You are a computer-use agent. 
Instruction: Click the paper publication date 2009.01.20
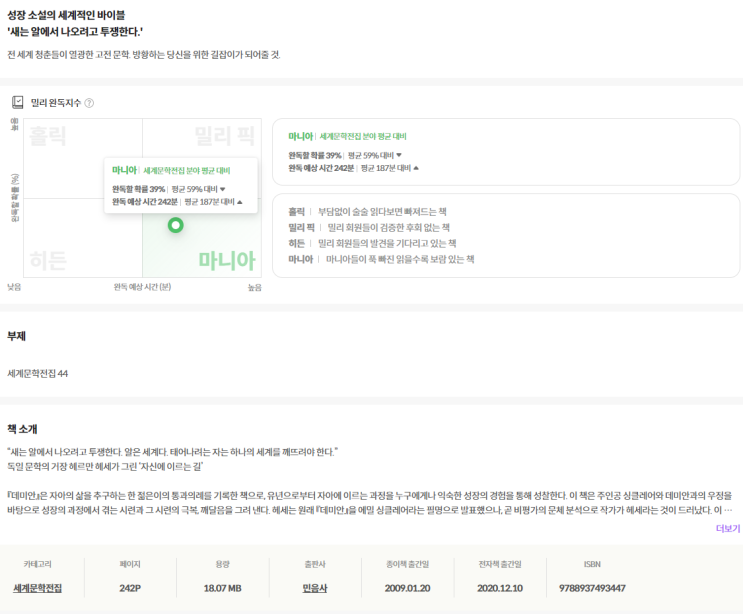pyautogui.click(x=407, y=588)
